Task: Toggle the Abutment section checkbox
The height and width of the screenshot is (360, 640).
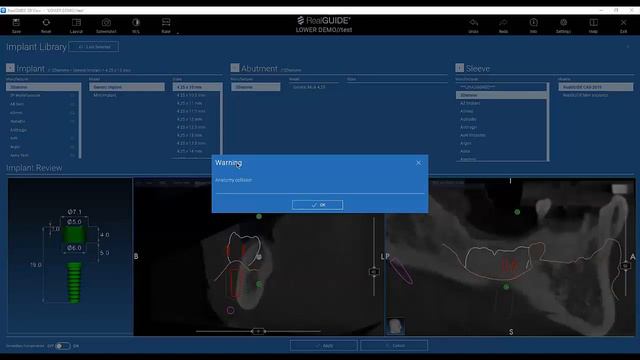Action: point(235,68)
